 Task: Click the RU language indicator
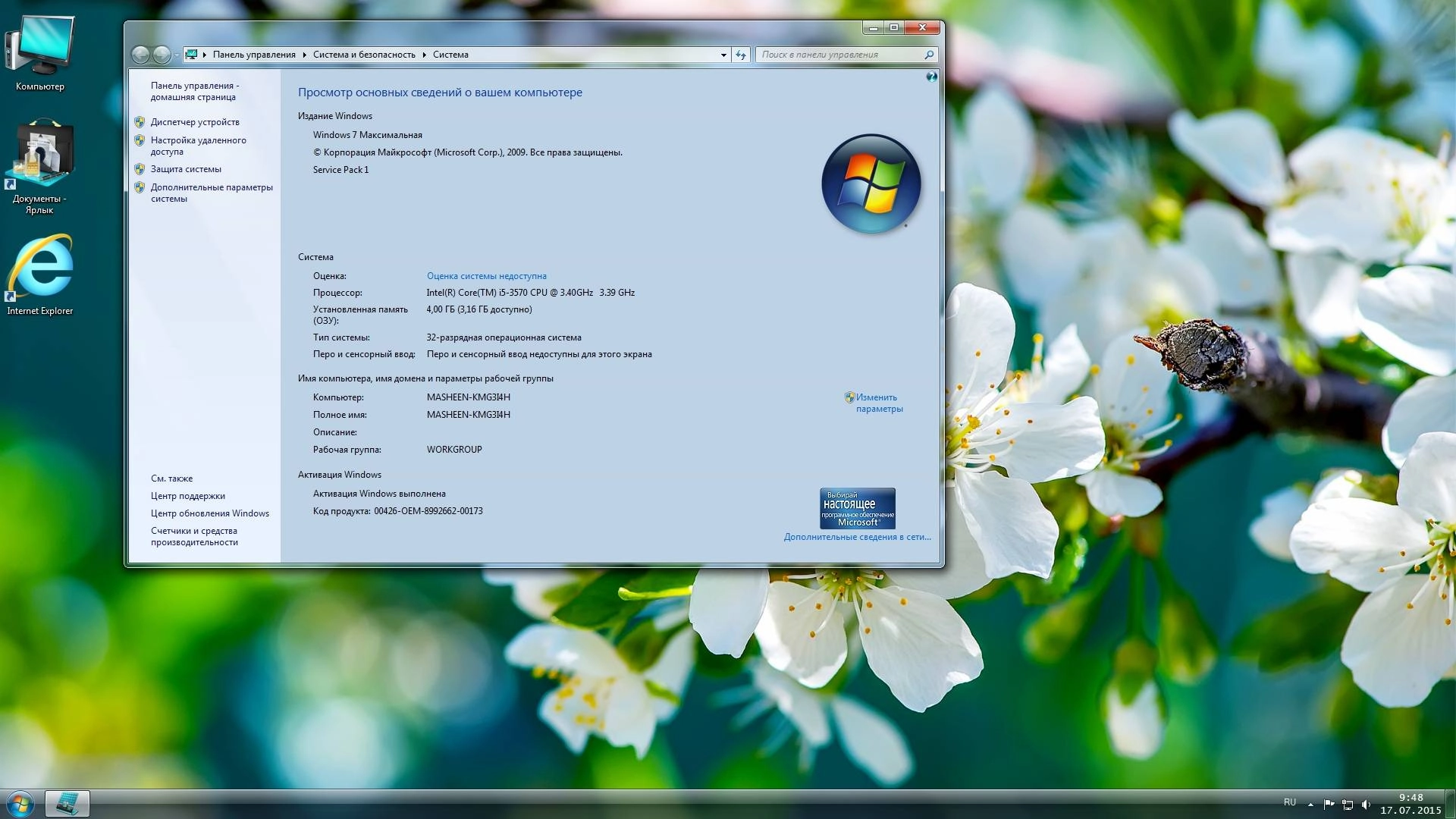pos(1290,802)
